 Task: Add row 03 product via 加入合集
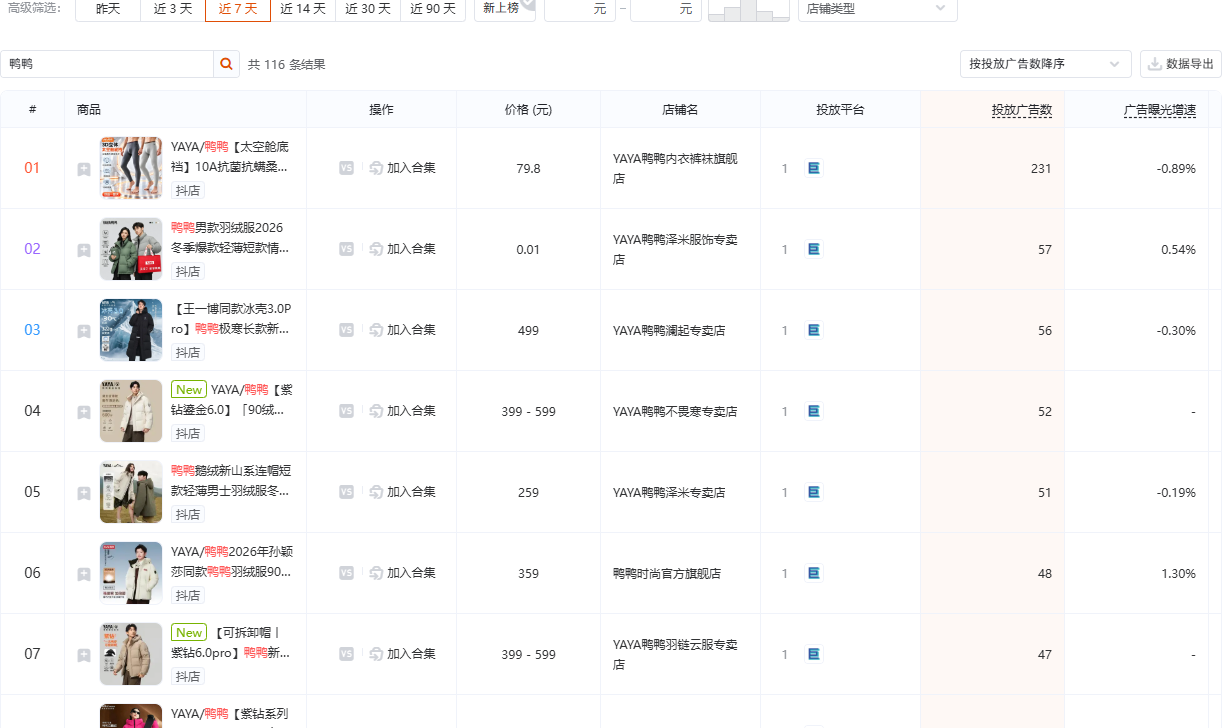(x=402, y=330)
